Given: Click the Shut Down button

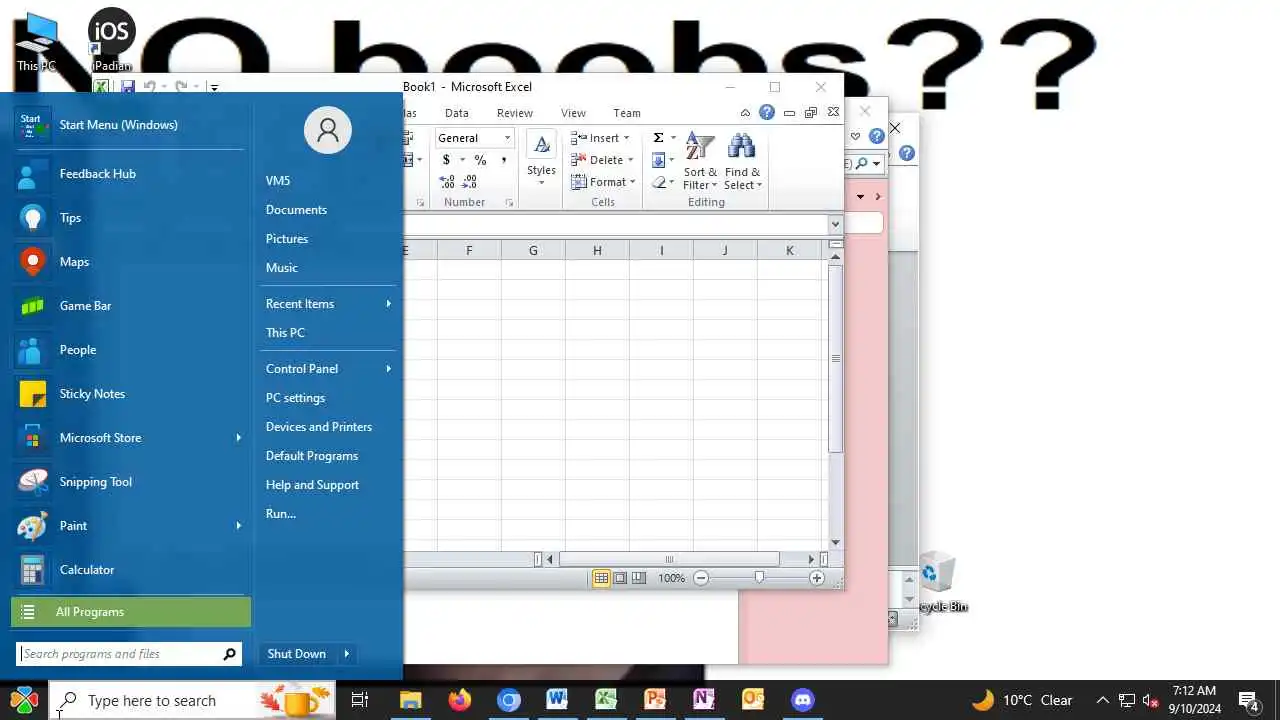Looking at the screenshot, I should coord(297,654).
